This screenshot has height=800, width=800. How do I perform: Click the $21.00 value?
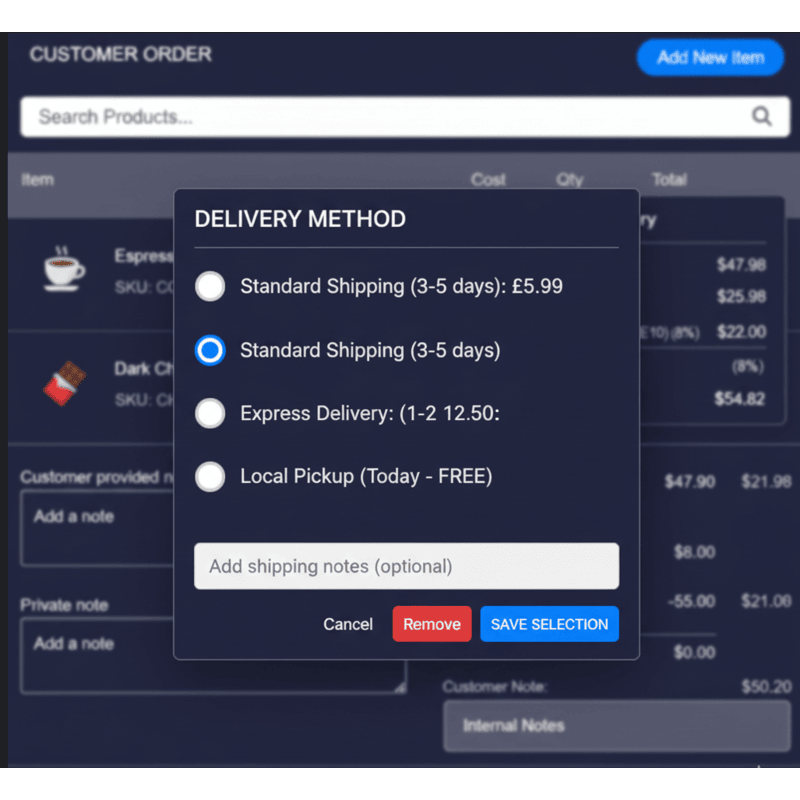(766, 601)
